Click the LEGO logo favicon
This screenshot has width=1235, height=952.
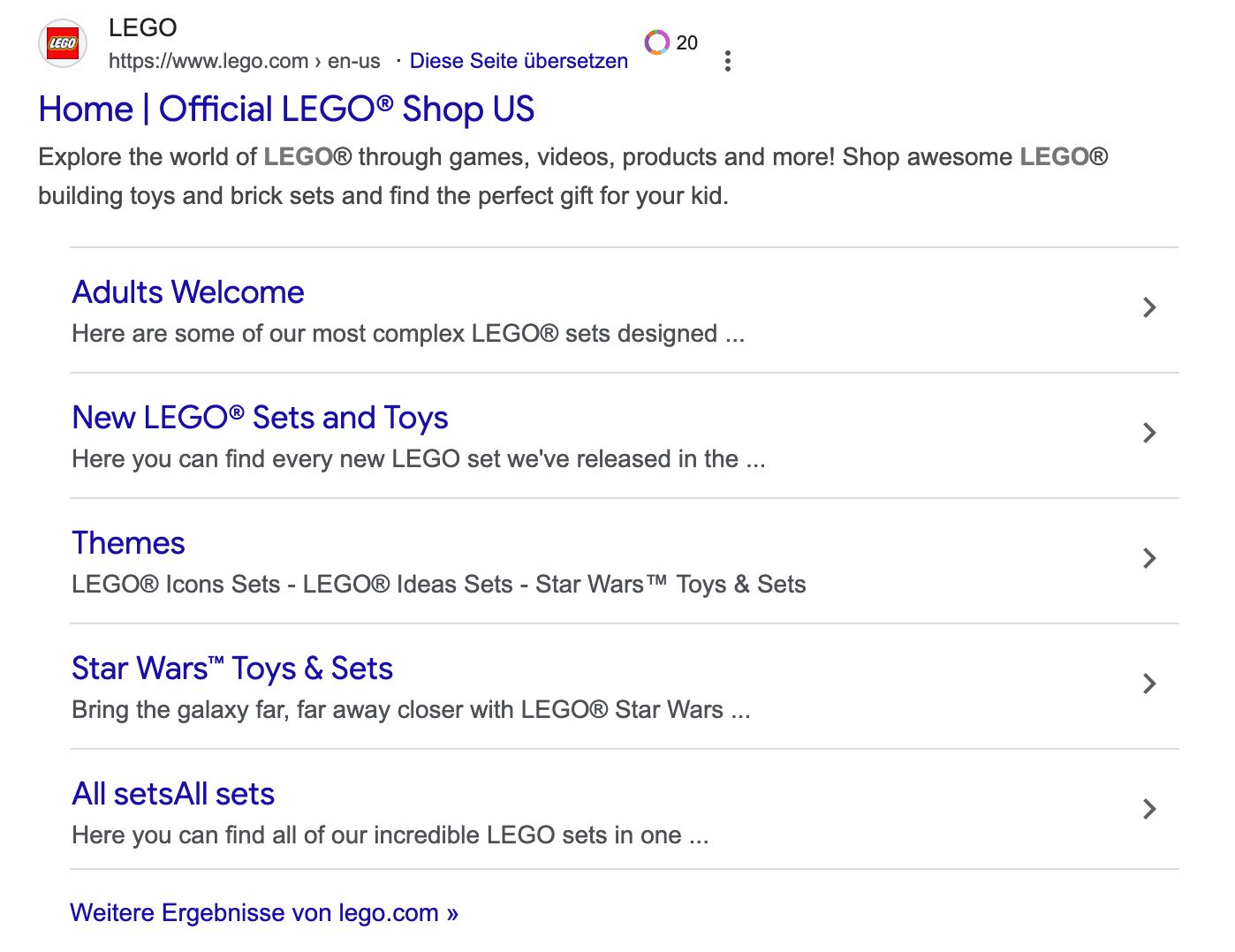click(x=63, y=43)
